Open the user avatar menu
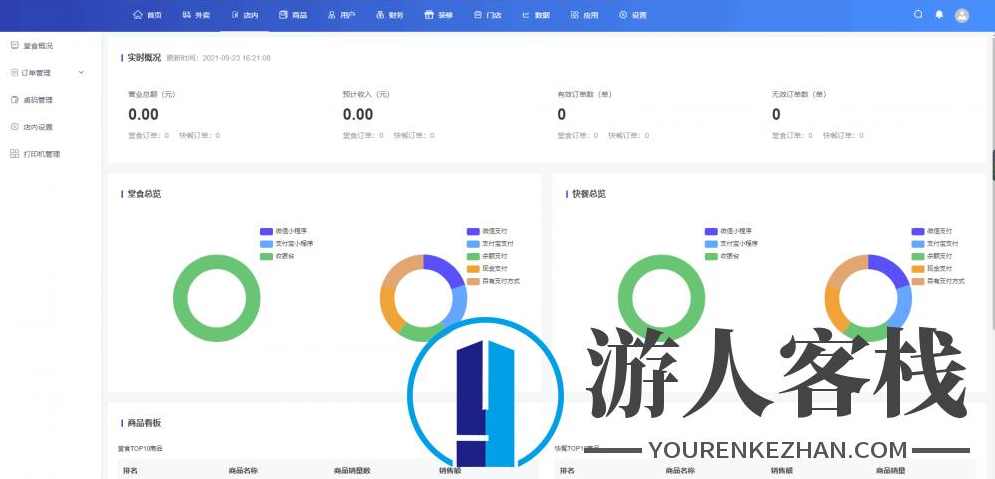This screenshot has width=995, height=479. (962, 15)
